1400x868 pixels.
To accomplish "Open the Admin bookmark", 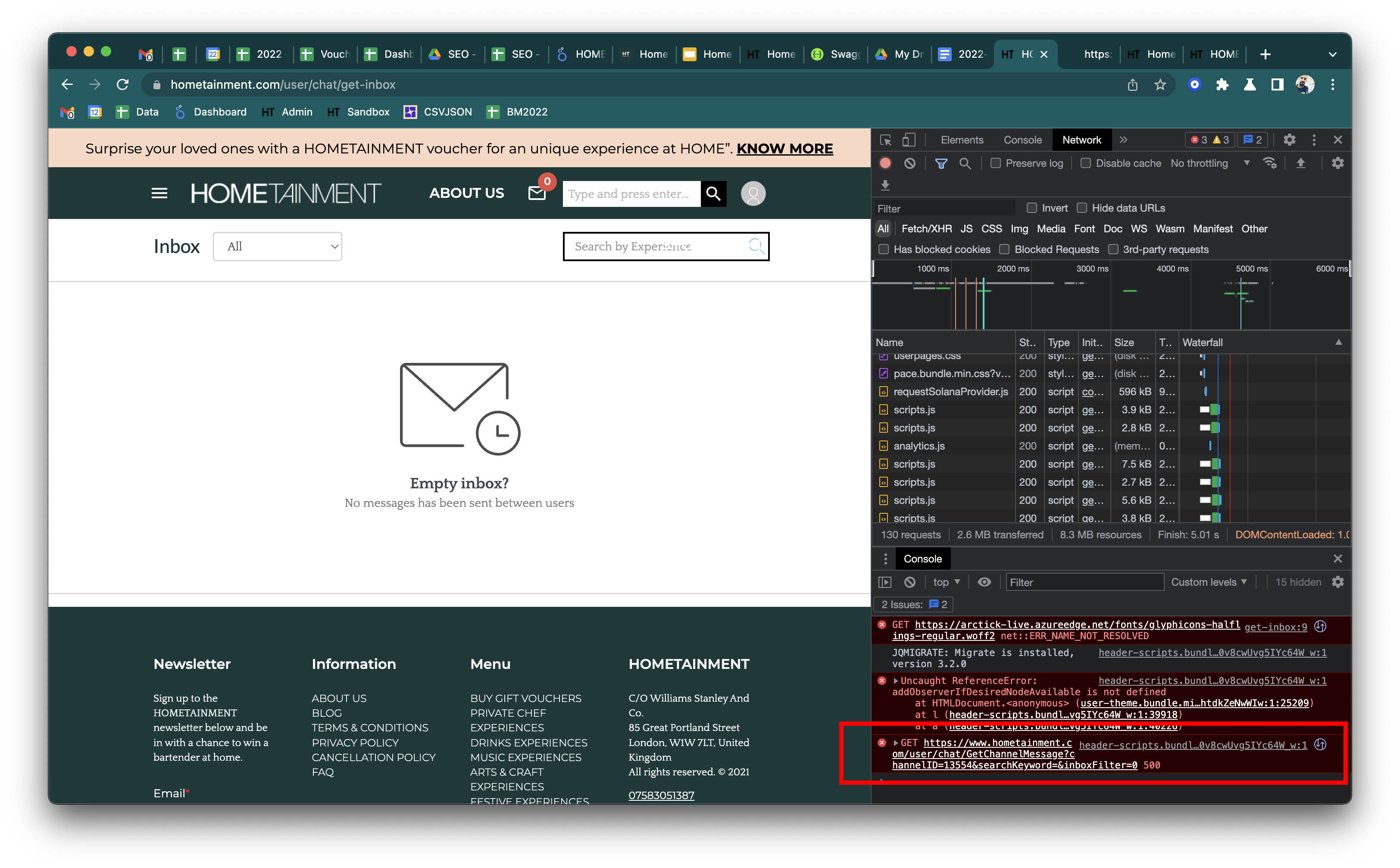I will point(287,112).
